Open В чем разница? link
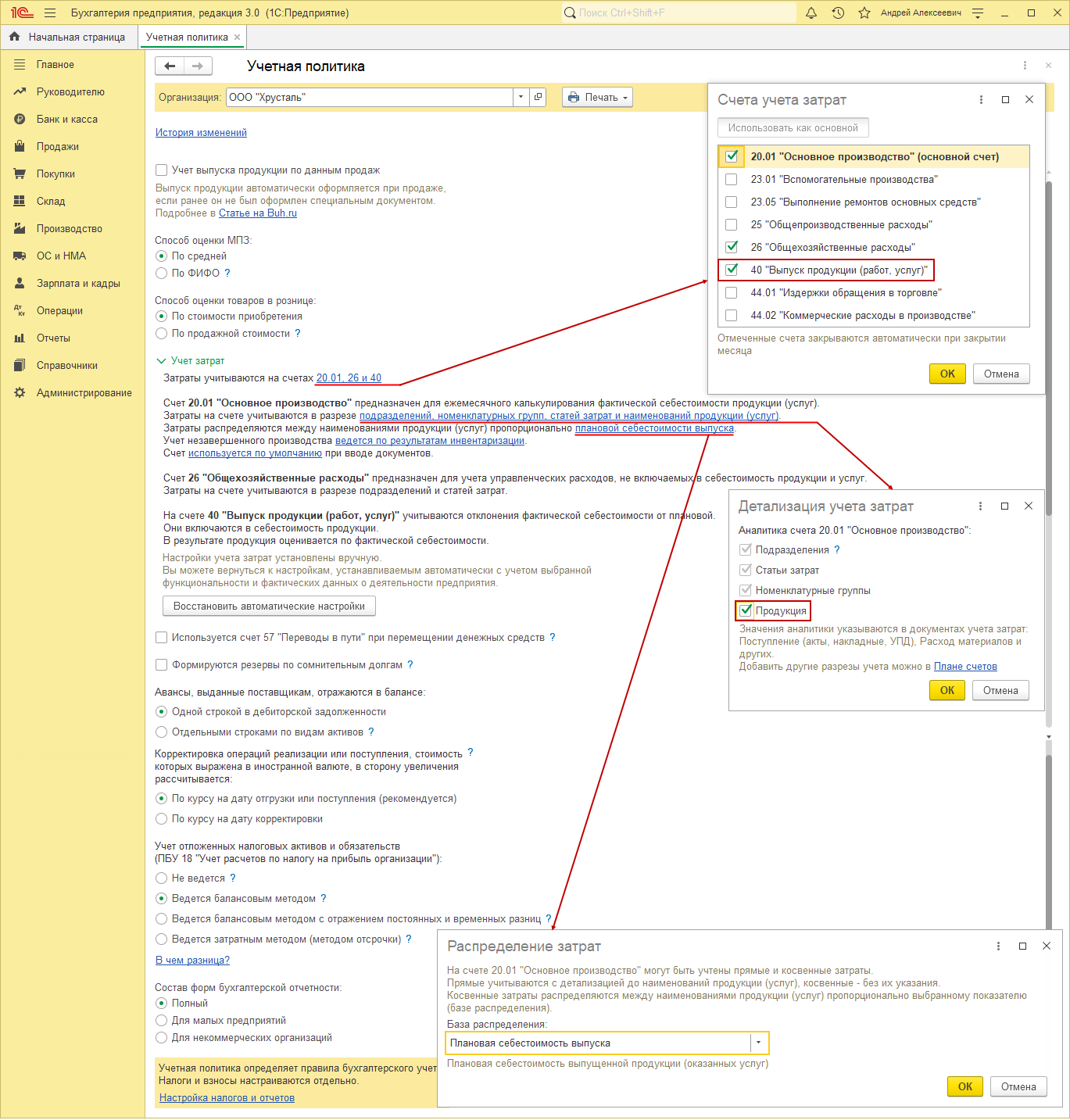Image resolution: width=1070 pixels, height=1120 pixels. pos(192,961)
